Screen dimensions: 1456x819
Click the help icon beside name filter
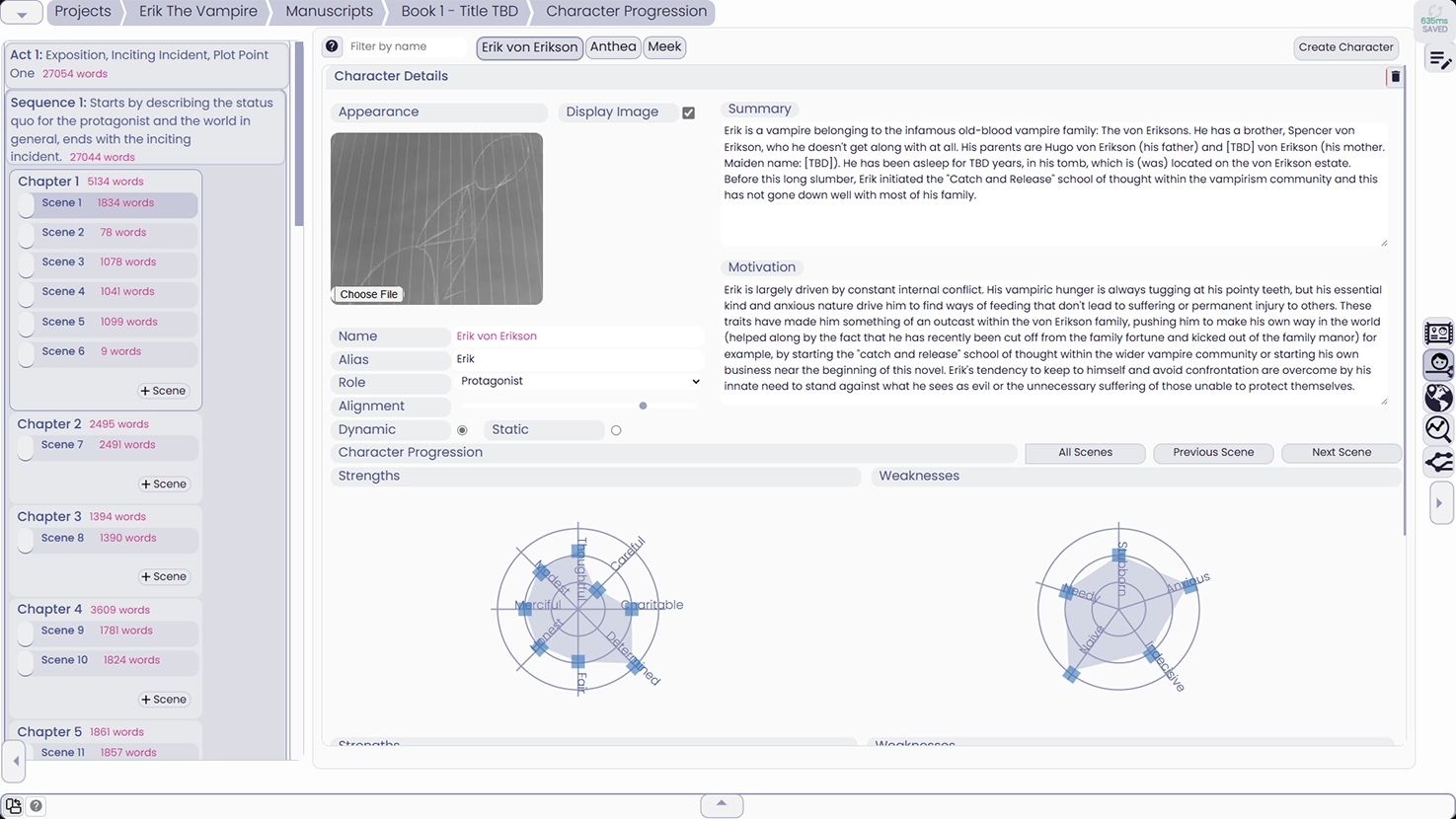pyautogui.click(x=333, y=46)
